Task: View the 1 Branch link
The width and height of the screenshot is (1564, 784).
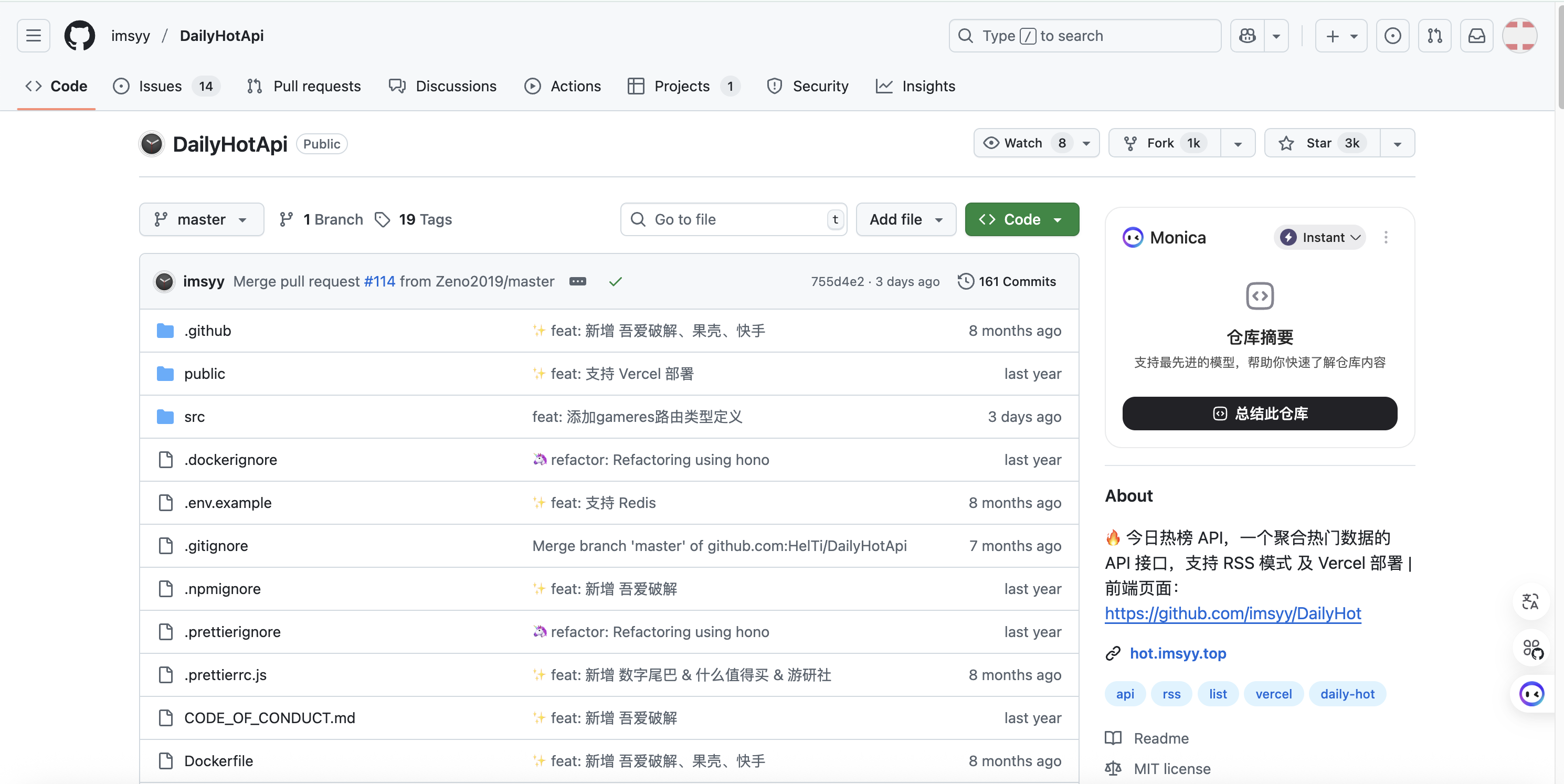Action: 321,219
